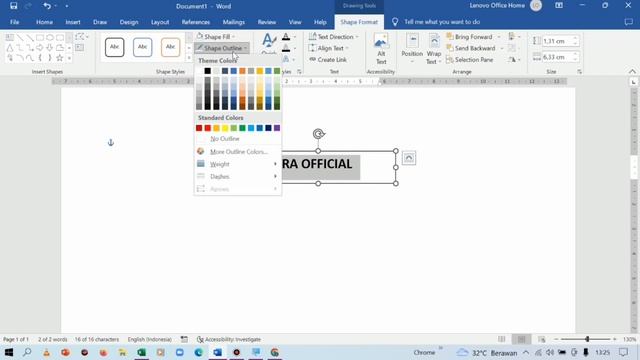This screenshot has width=640, height=360.
Task: Expand the Dashes submenu
Action: [x=238, y=176]
